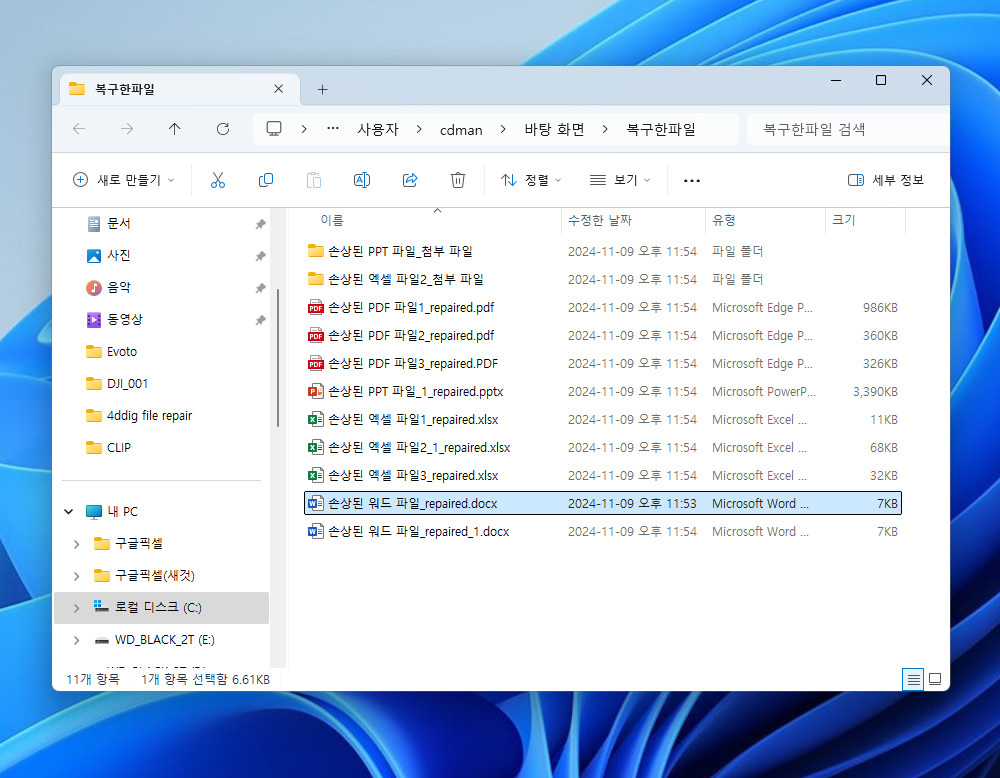Collapse the 내 PC tree node
Image resolution: width=1000 pixels, height=778 pixels.
coord(69,511)
